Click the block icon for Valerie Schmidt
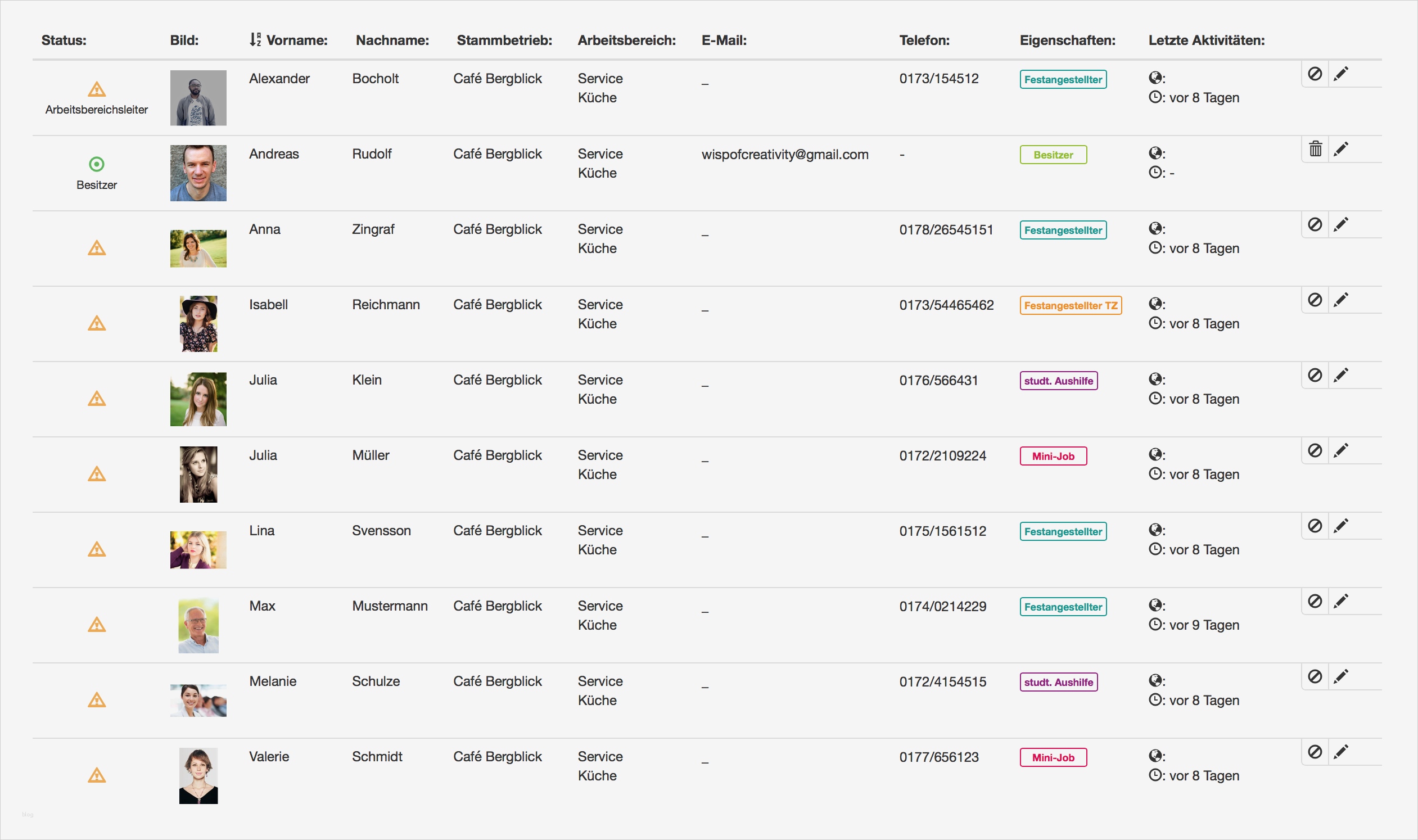 pos(1315,751)
